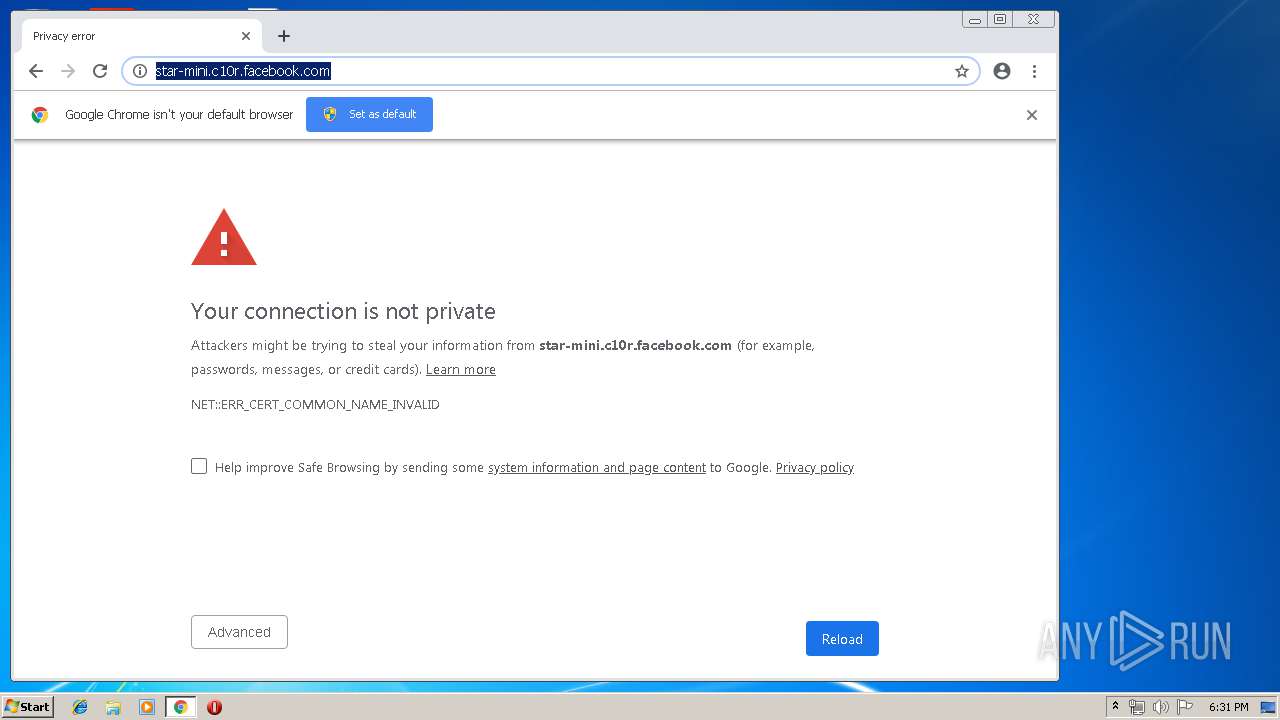Click the network tray icon
The image size is (1280, 720).
point(1137,707)
